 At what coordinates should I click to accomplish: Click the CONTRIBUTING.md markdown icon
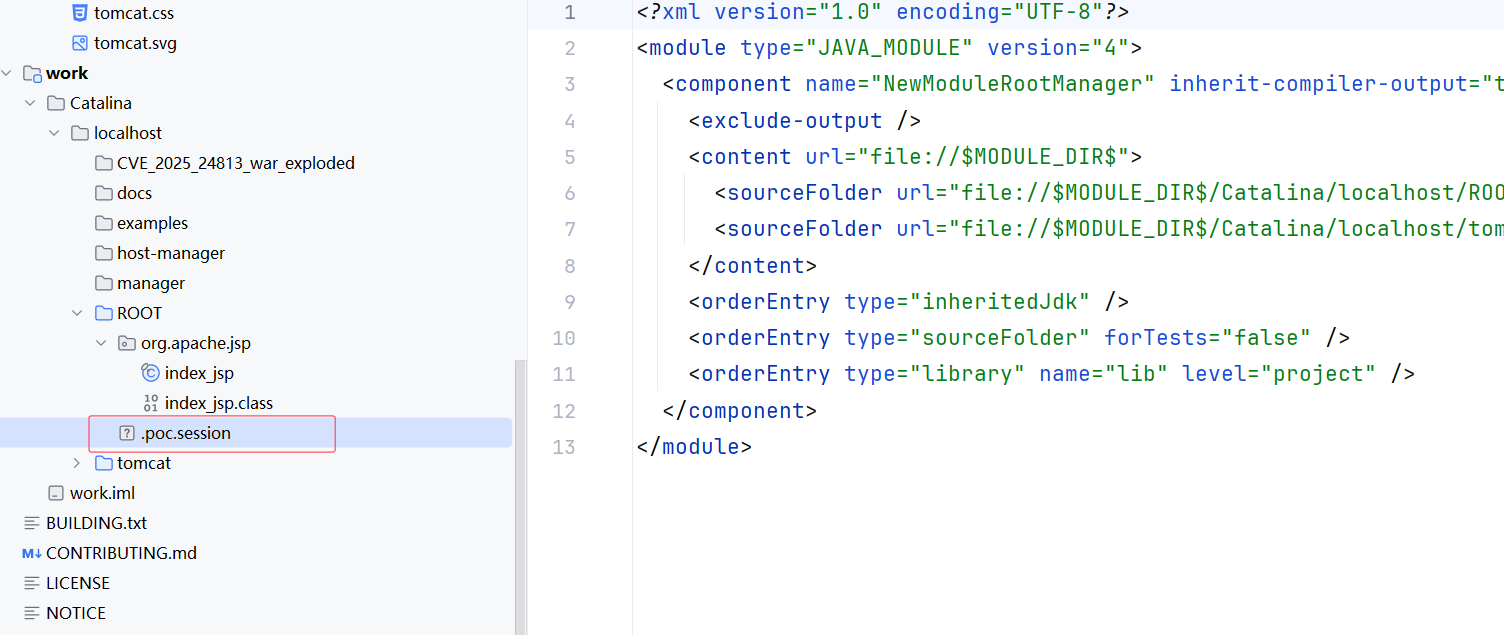[x=32, y=554]
